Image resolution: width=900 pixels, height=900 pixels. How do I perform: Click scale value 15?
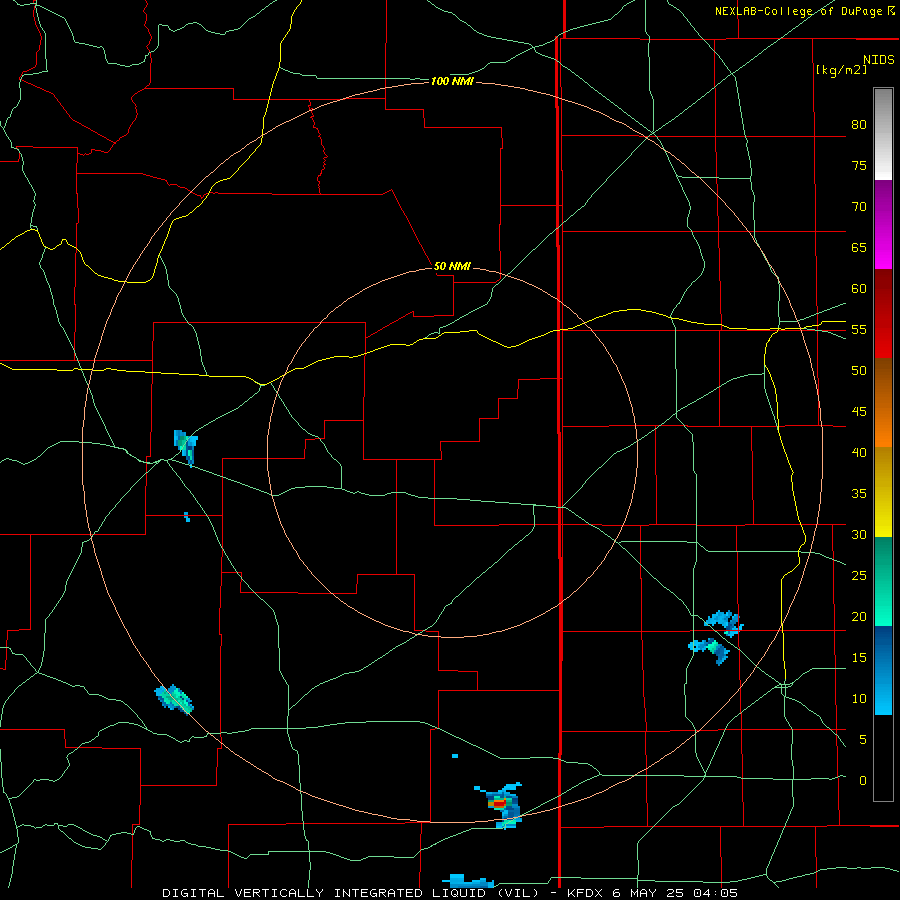(859, 658)
